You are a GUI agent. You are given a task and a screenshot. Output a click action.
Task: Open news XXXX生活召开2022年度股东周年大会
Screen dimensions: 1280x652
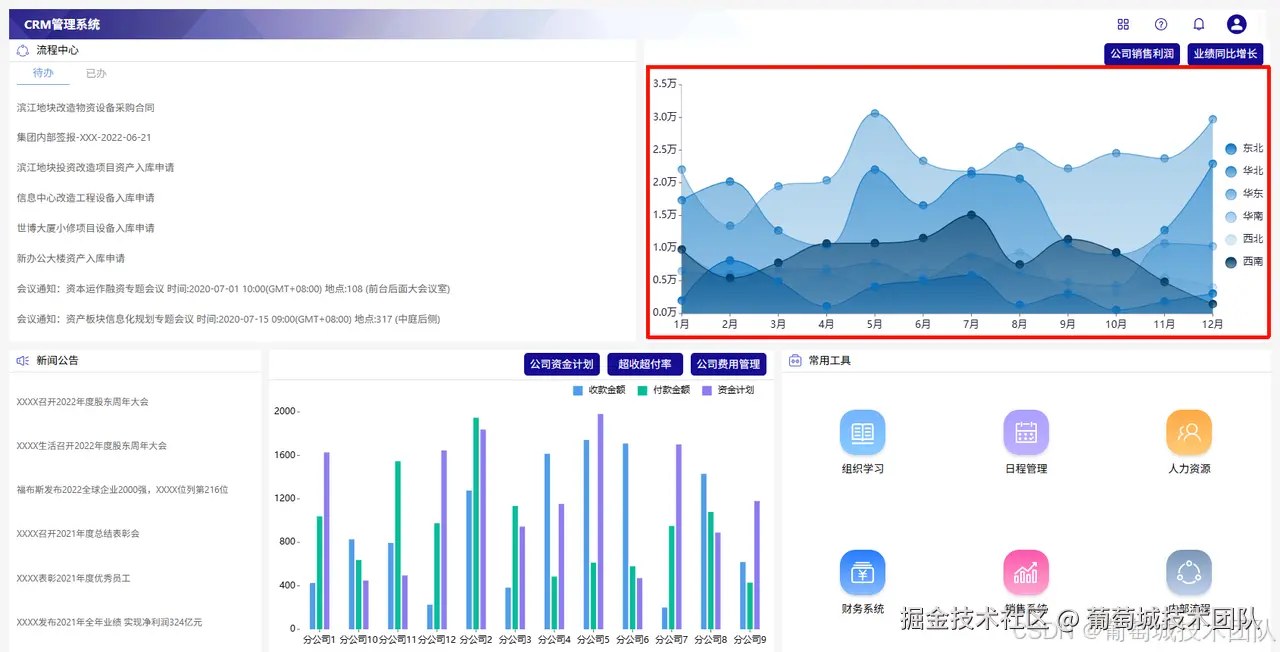click(92, 445)
